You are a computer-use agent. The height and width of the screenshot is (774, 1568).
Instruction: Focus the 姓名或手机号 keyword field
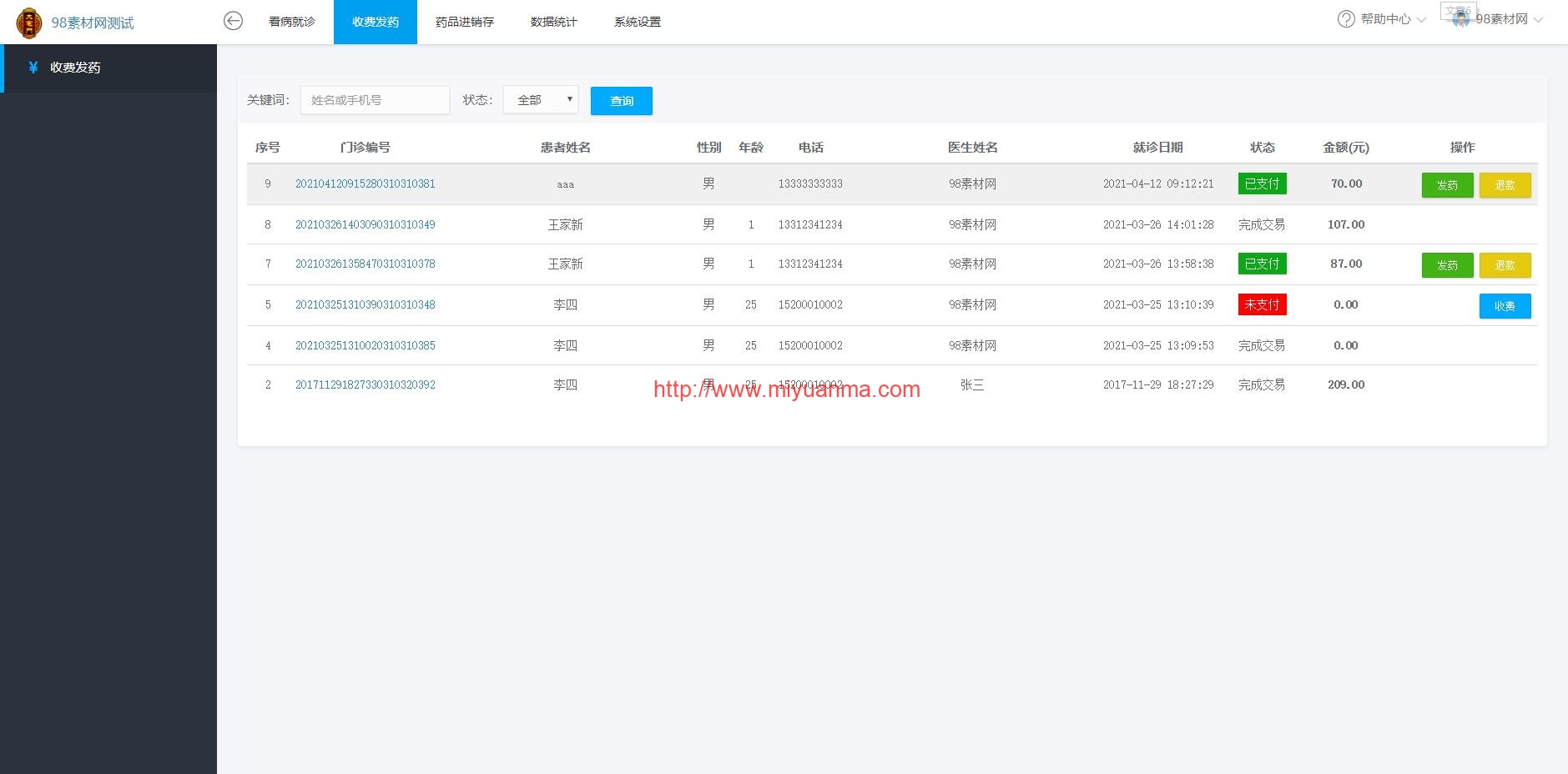coord(375,100)
